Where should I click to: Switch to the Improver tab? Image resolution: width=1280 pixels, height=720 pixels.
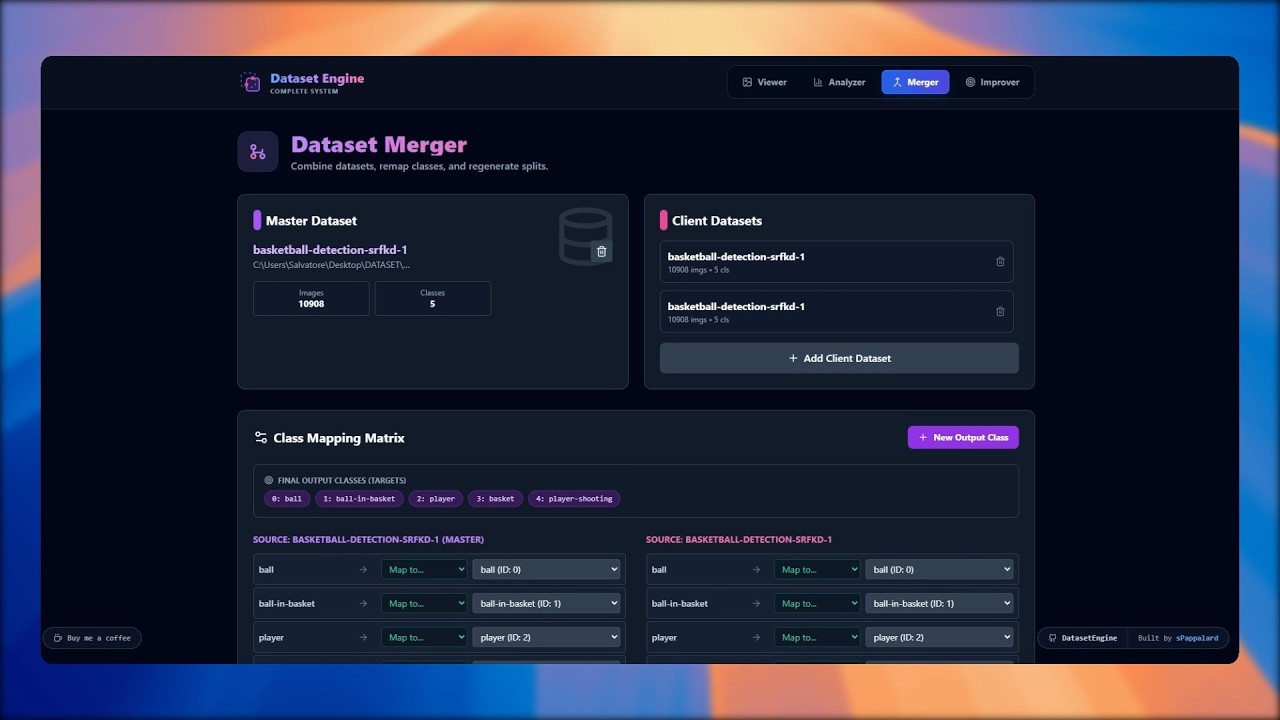(x=992, y=82)
